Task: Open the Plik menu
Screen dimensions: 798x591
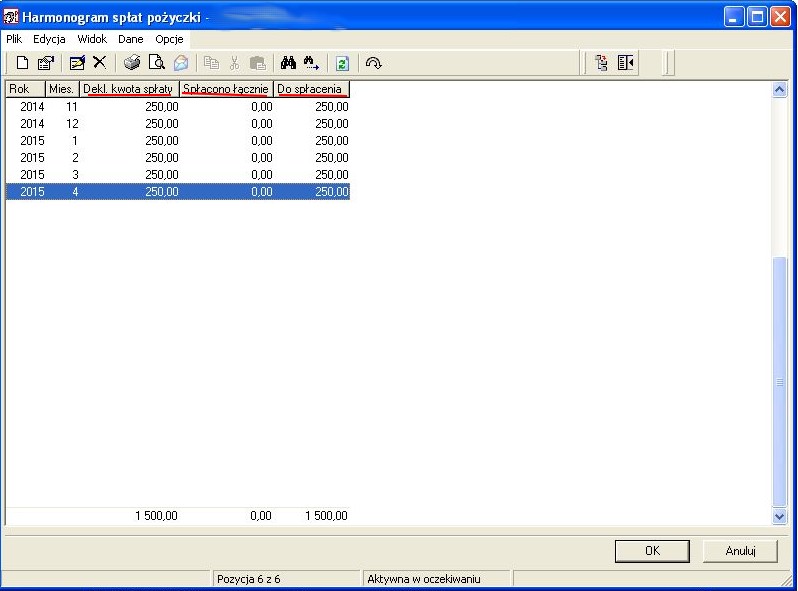Action: [14, 39]
